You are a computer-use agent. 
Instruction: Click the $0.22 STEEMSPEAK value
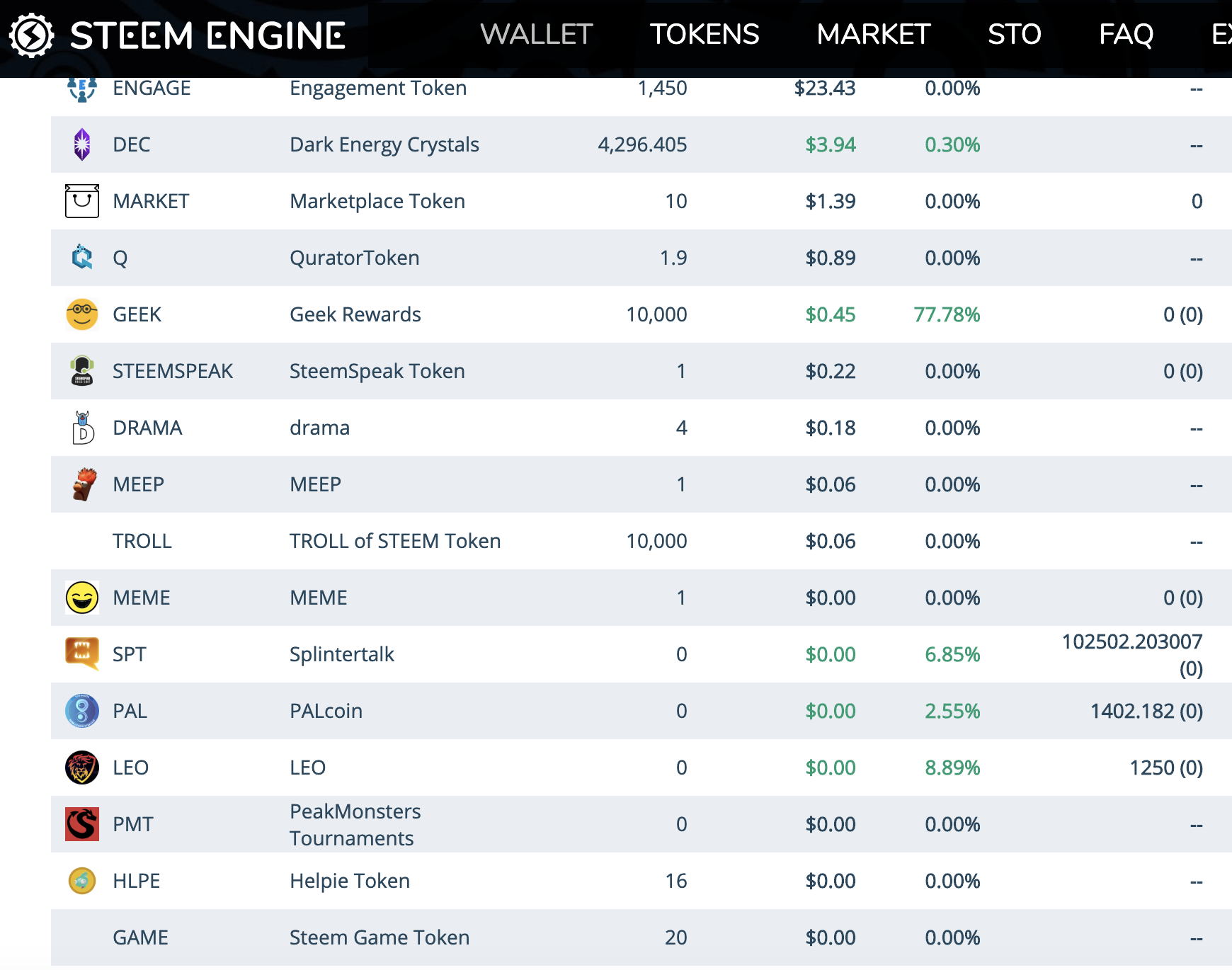(x=831, y=371)
